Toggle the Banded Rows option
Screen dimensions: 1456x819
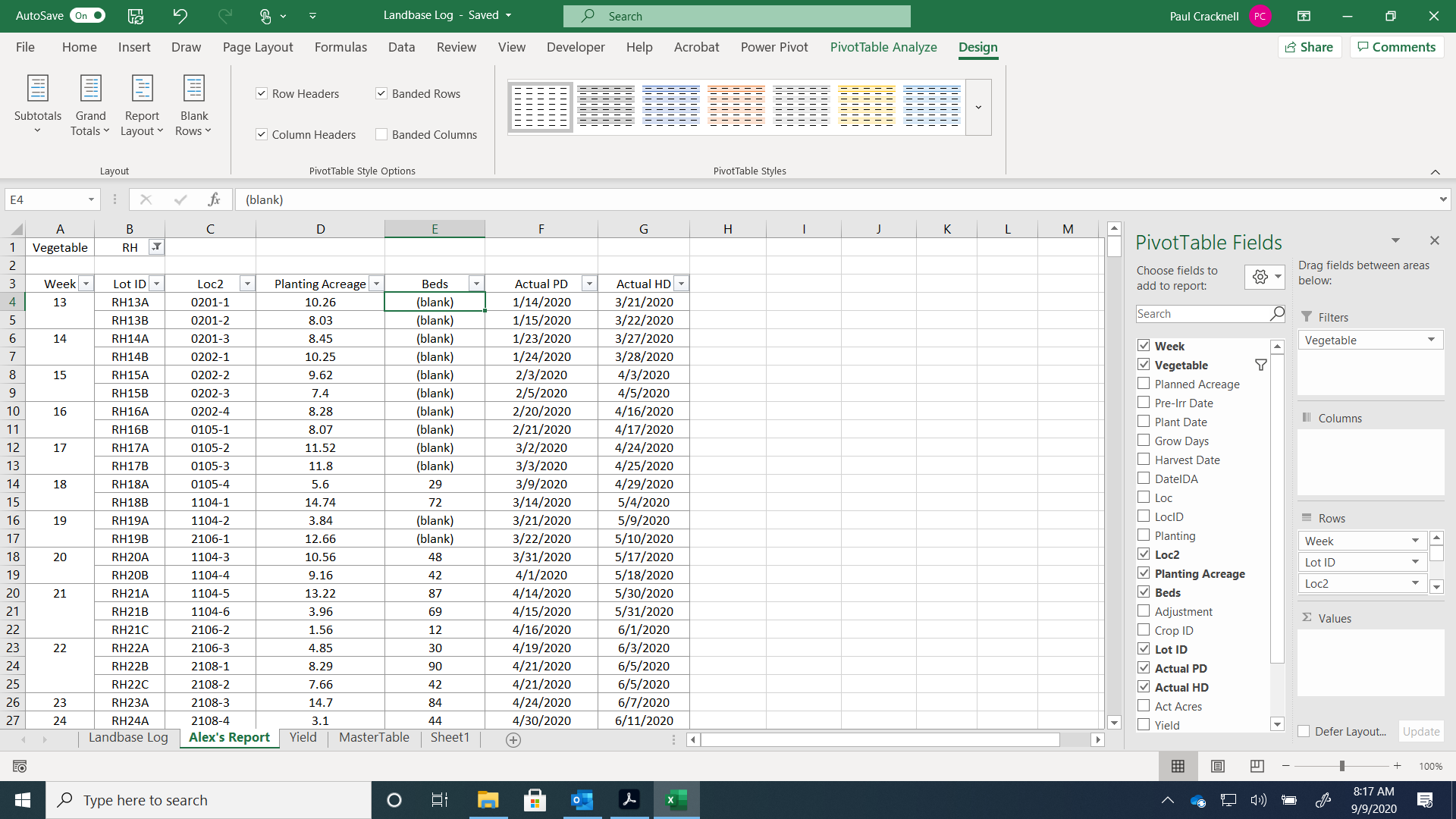(381, 94)
